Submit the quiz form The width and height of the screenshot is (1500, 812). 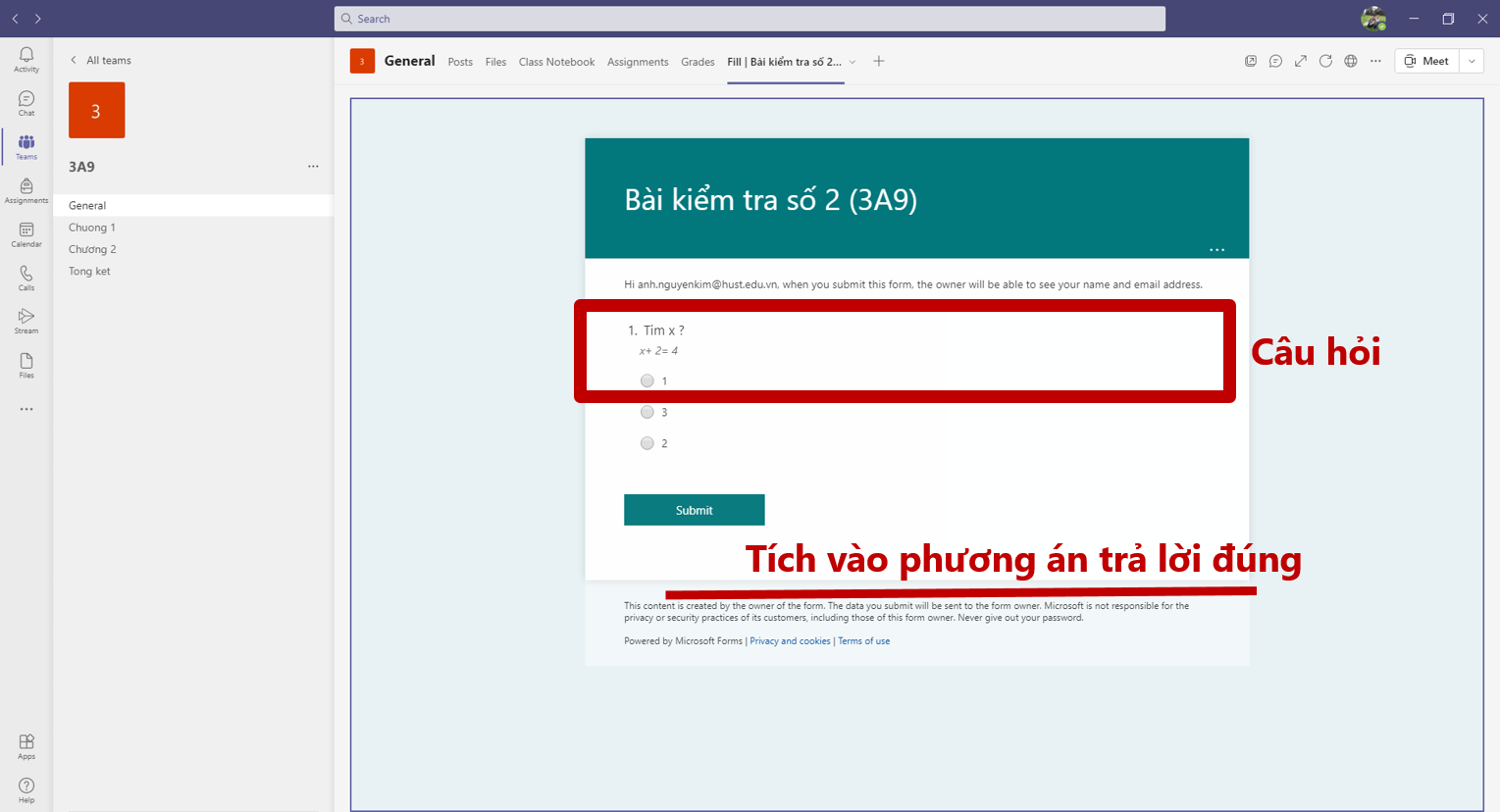tap(694, 510)
